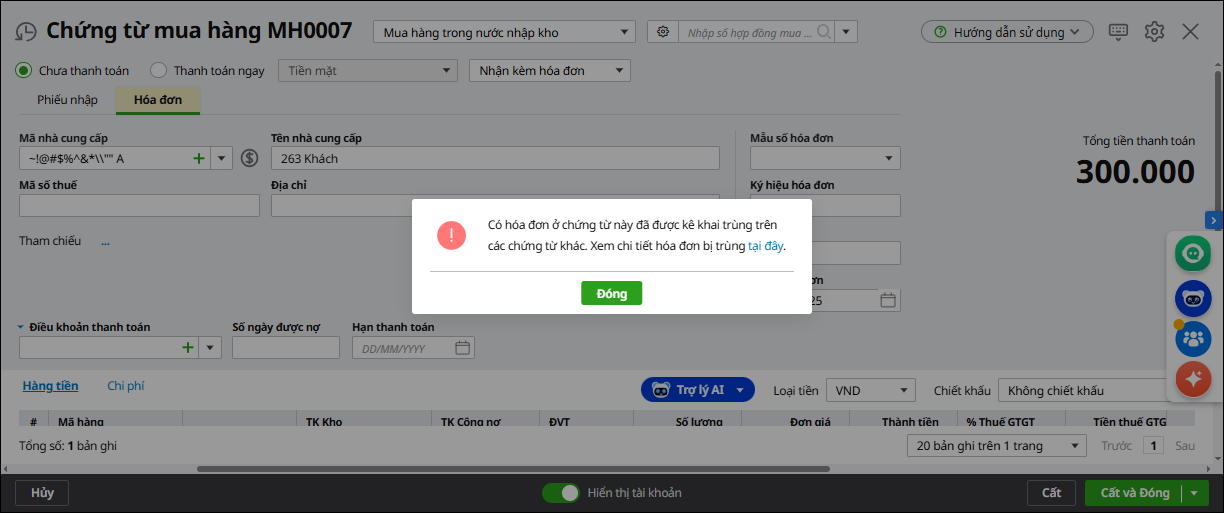
Task: Go to next page Sau
Action: 1185,446
